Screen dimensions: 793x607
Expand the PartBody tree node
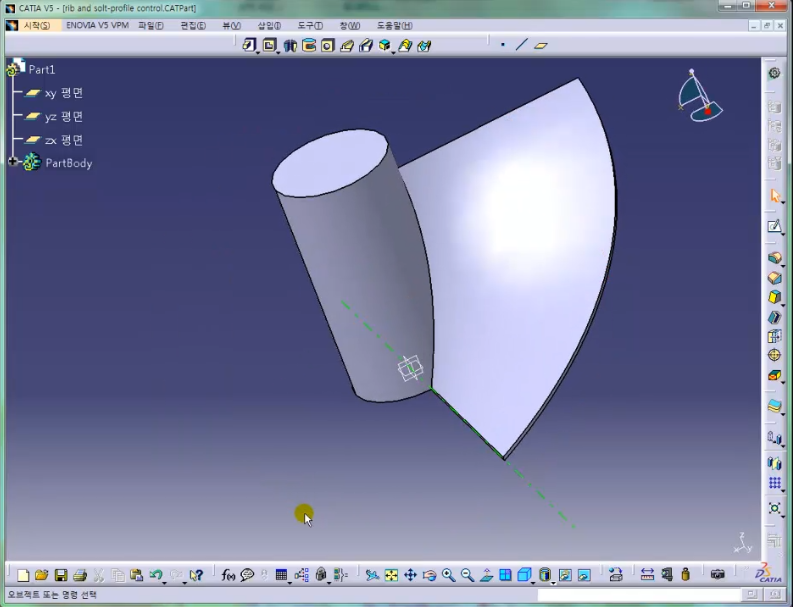[12, 162]
